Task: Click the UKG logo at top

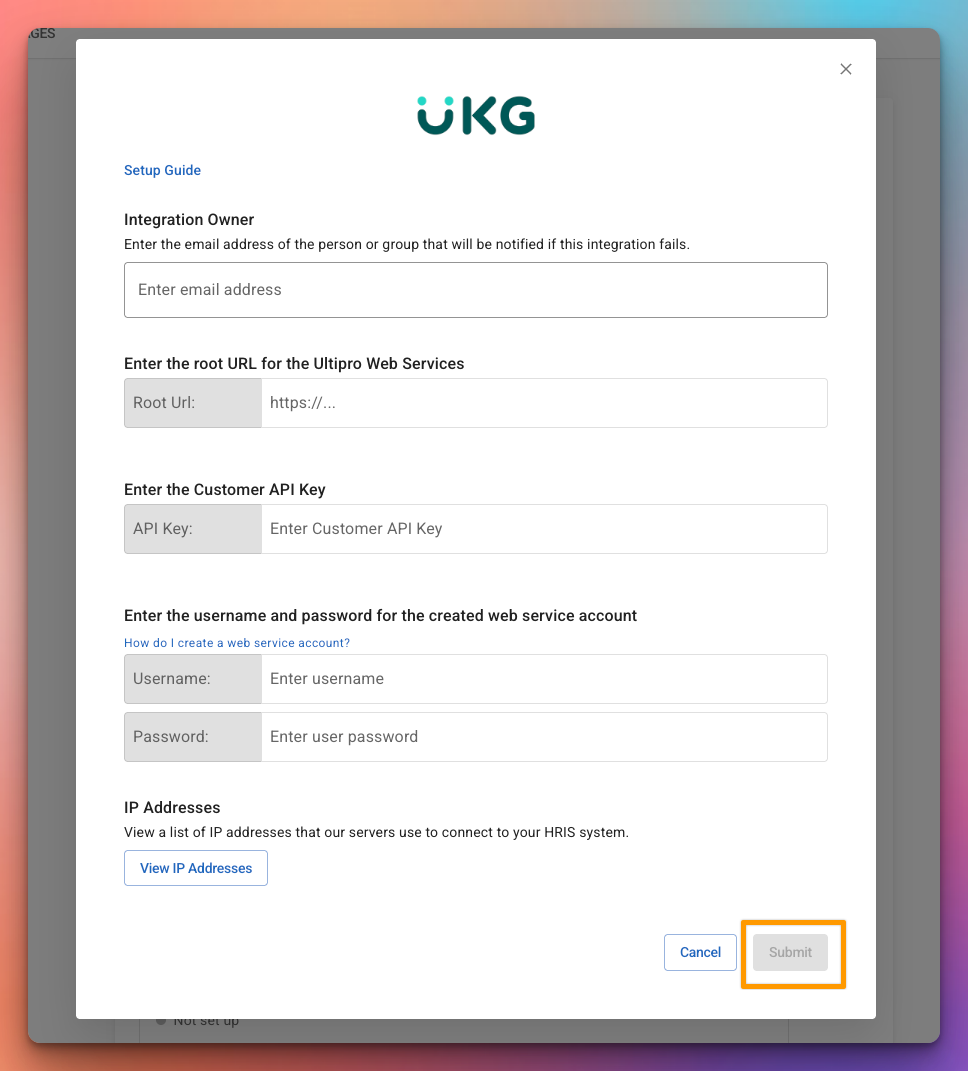Action: [476, 115]
